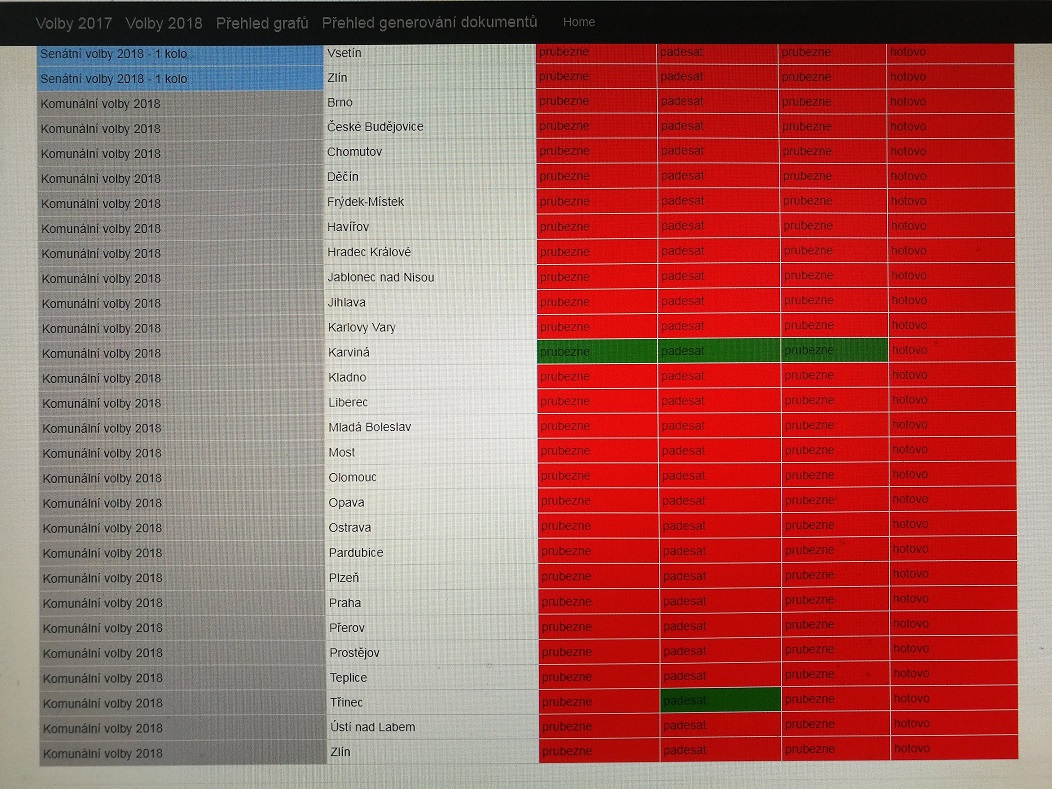The image size is (1052, 789).
Task: Click the Home link in navbar
Action: 579,22
